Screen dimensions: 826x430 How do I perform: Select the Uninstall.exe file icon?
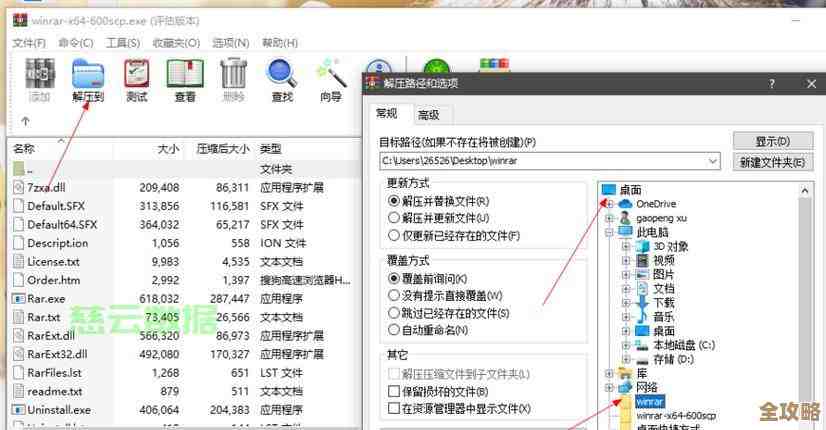pos(19,410)
